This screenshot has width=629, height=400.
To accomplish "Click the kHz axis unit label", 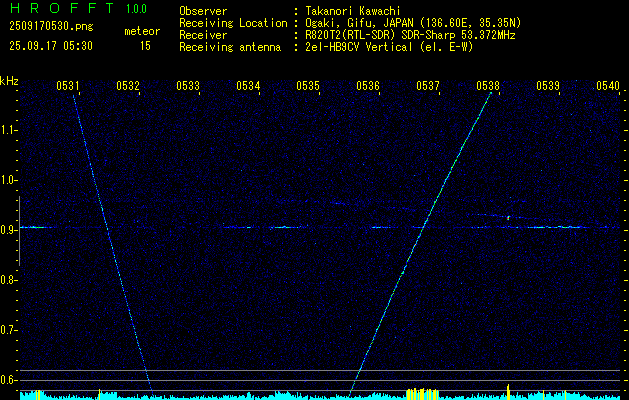I will point(9,81).
